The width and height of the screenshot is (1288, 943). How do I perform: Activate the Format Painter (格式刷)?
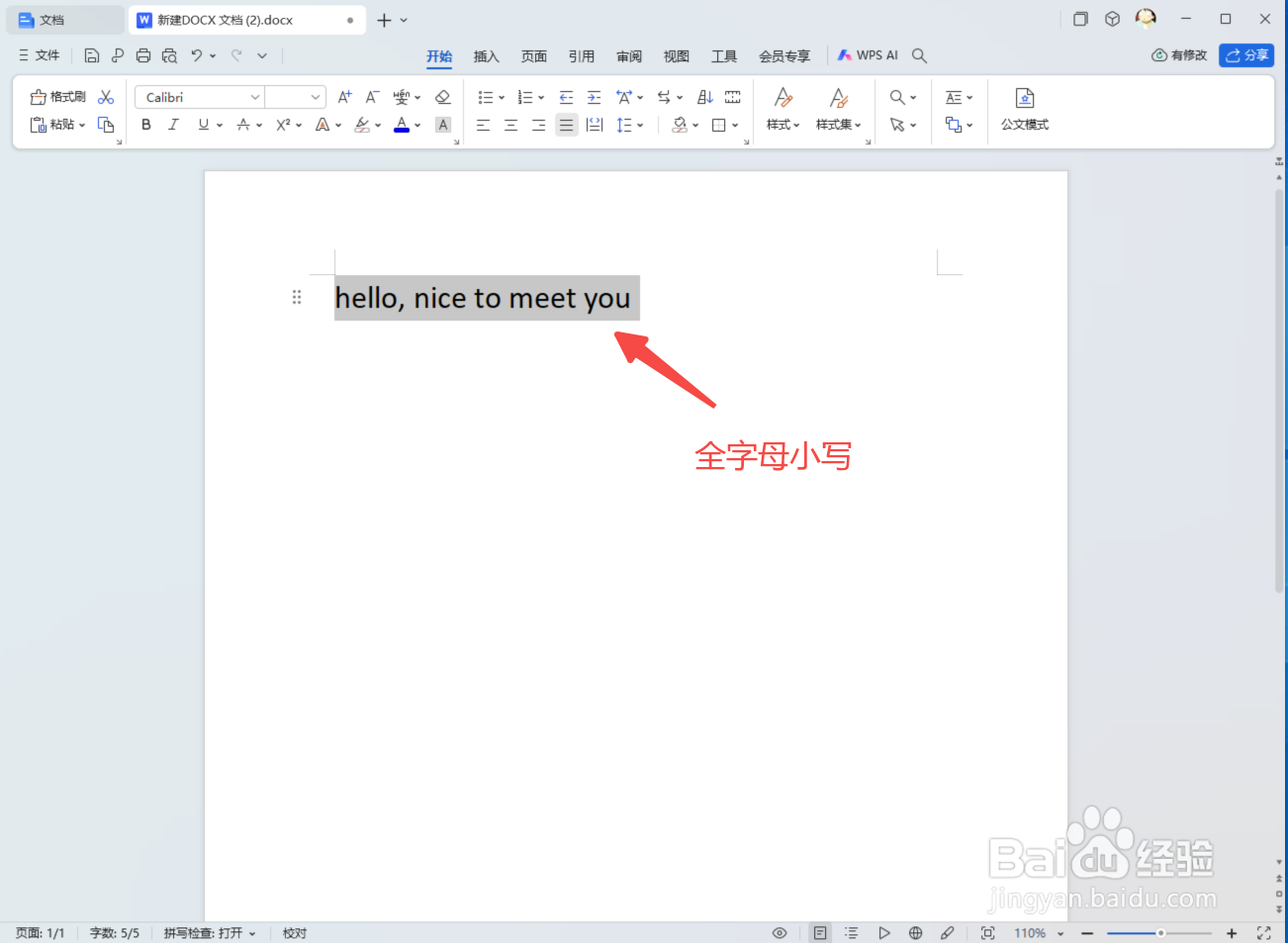58,97
